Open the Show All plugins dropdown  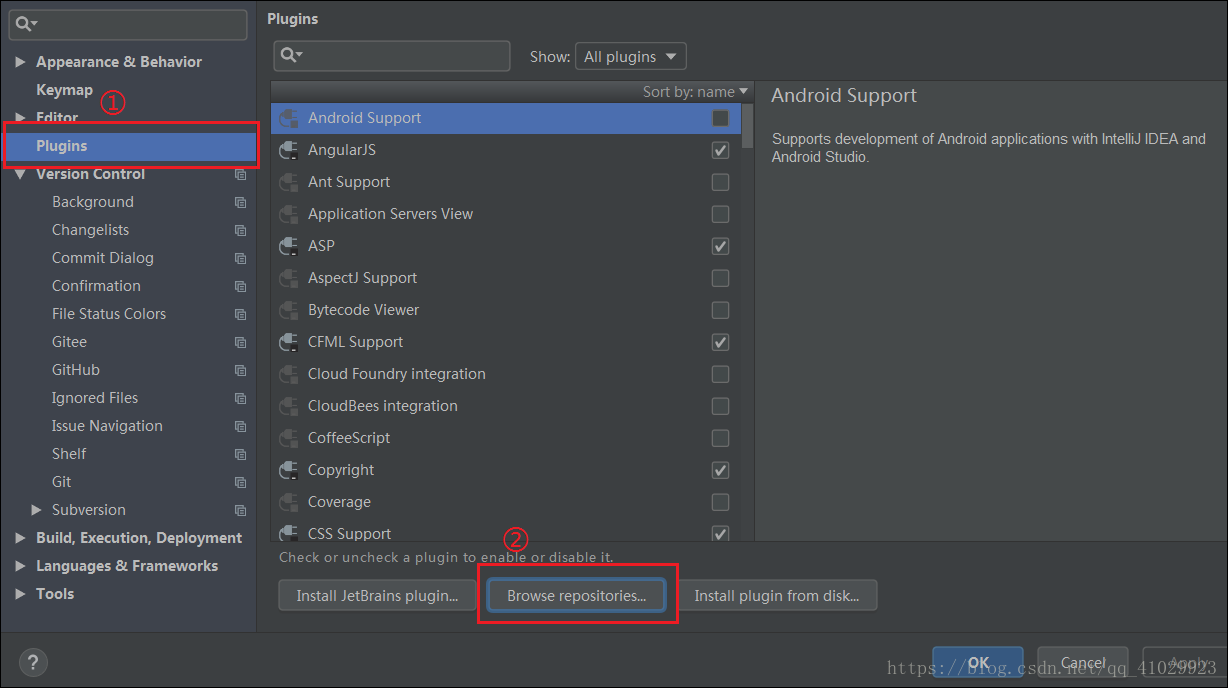(x=630, y=57)
